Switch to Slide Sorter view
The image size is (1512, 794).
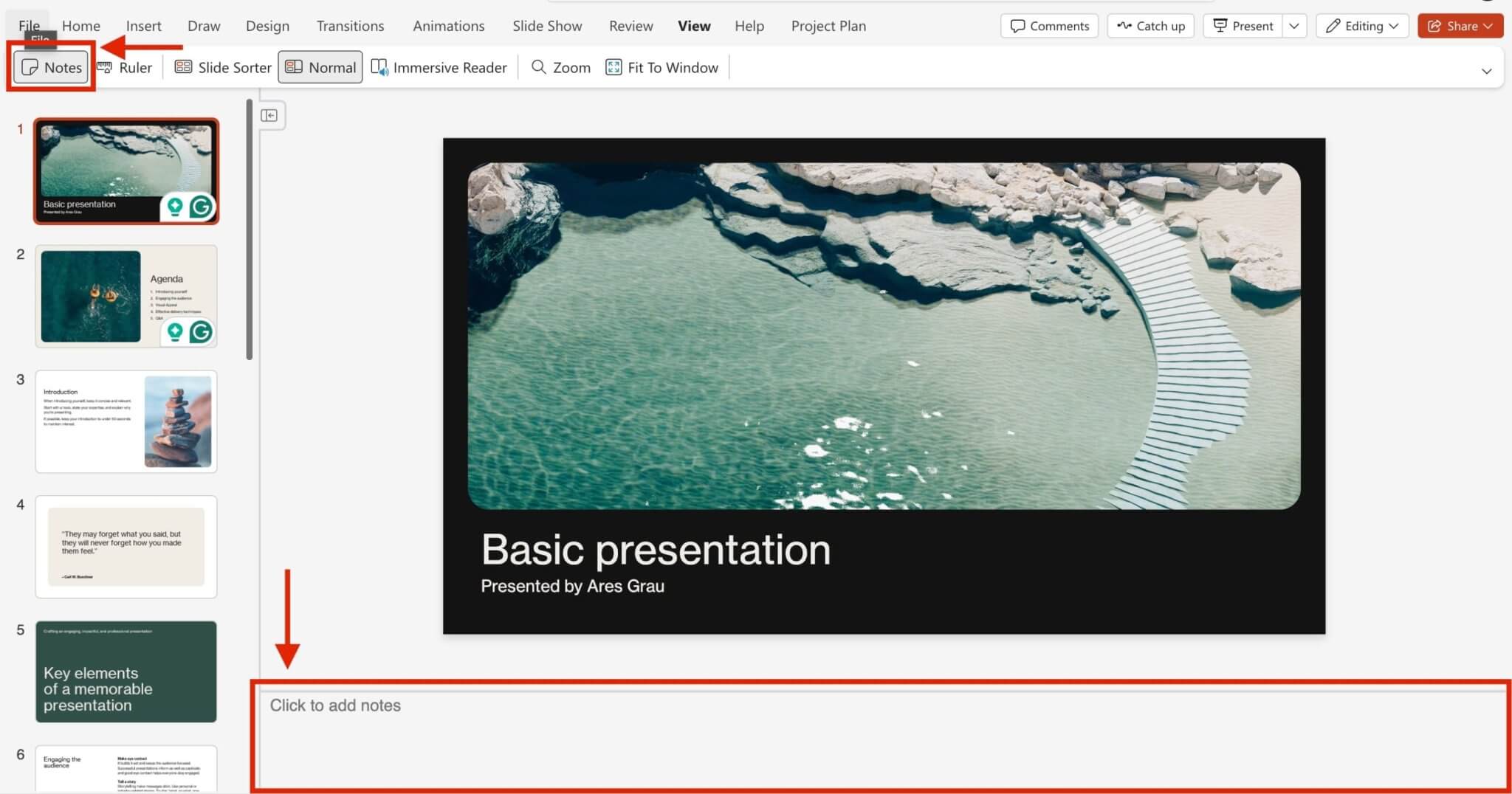(221, 66)
